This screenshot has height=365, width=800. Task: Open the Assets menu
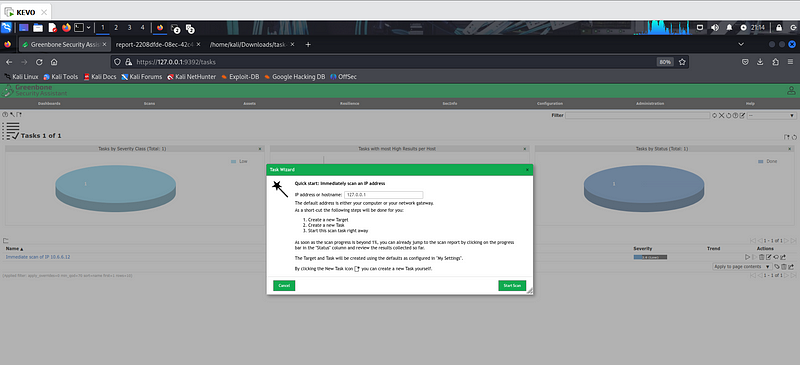click(249, 104)
